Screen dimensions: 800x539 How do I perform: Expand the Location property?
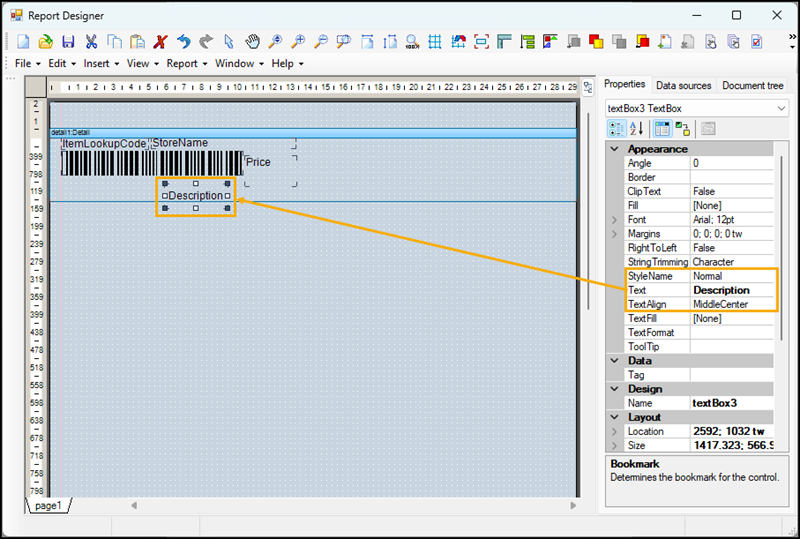tap(614, 431)
